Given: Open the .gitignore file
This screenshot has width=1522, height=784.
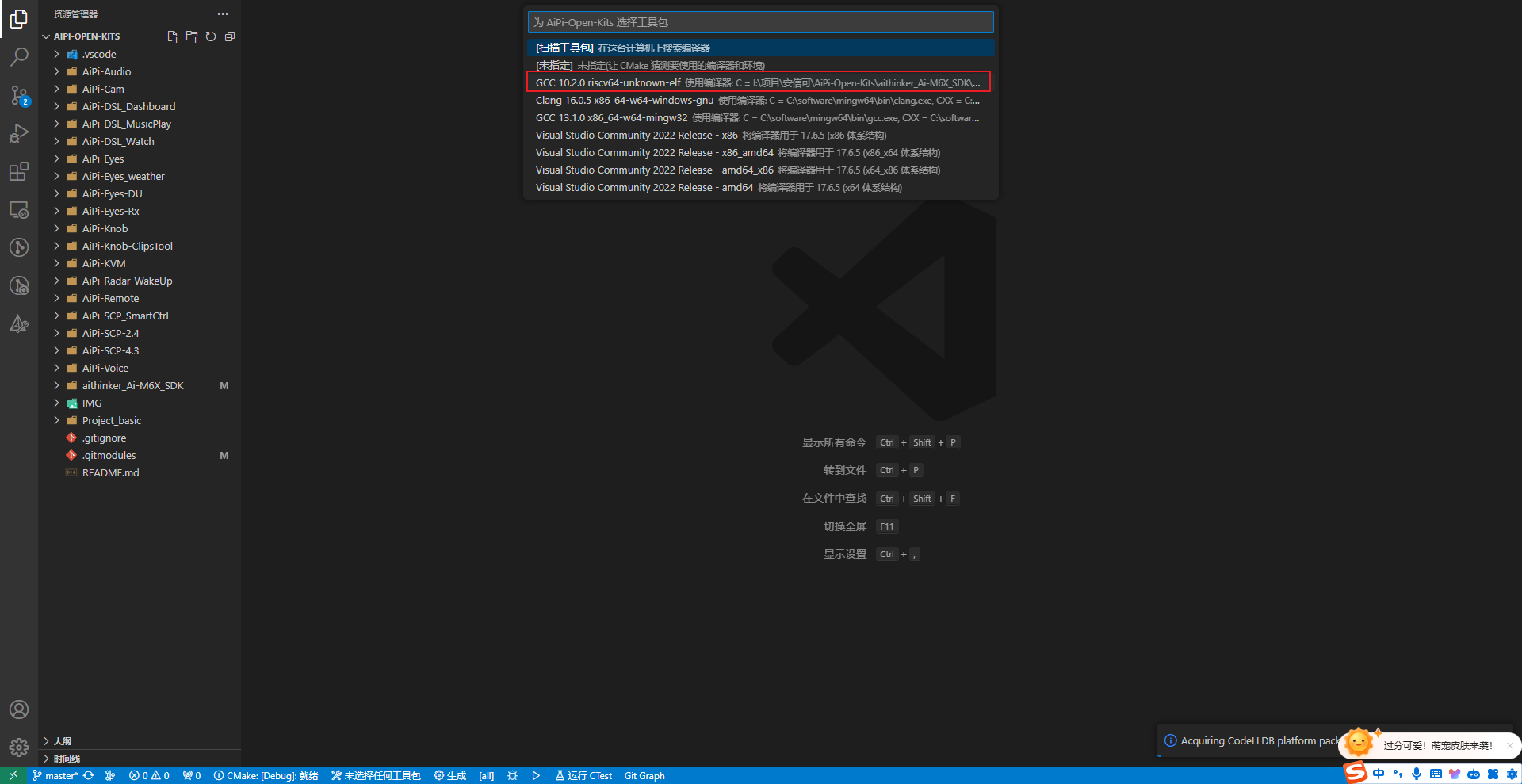Looking at the screenshot, I should pos(140,438).
